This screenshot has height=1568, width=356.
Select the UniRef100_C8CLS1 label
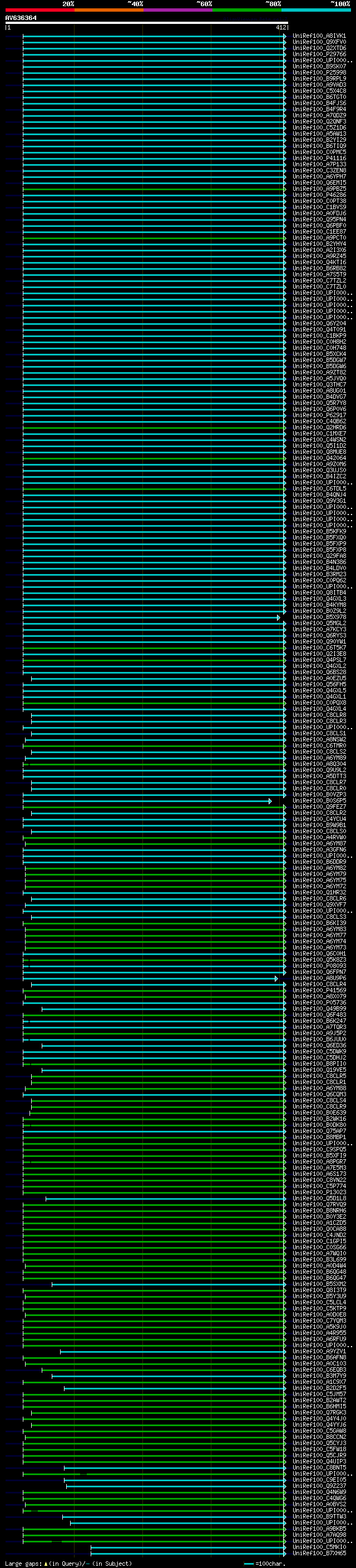click(319, 734)
